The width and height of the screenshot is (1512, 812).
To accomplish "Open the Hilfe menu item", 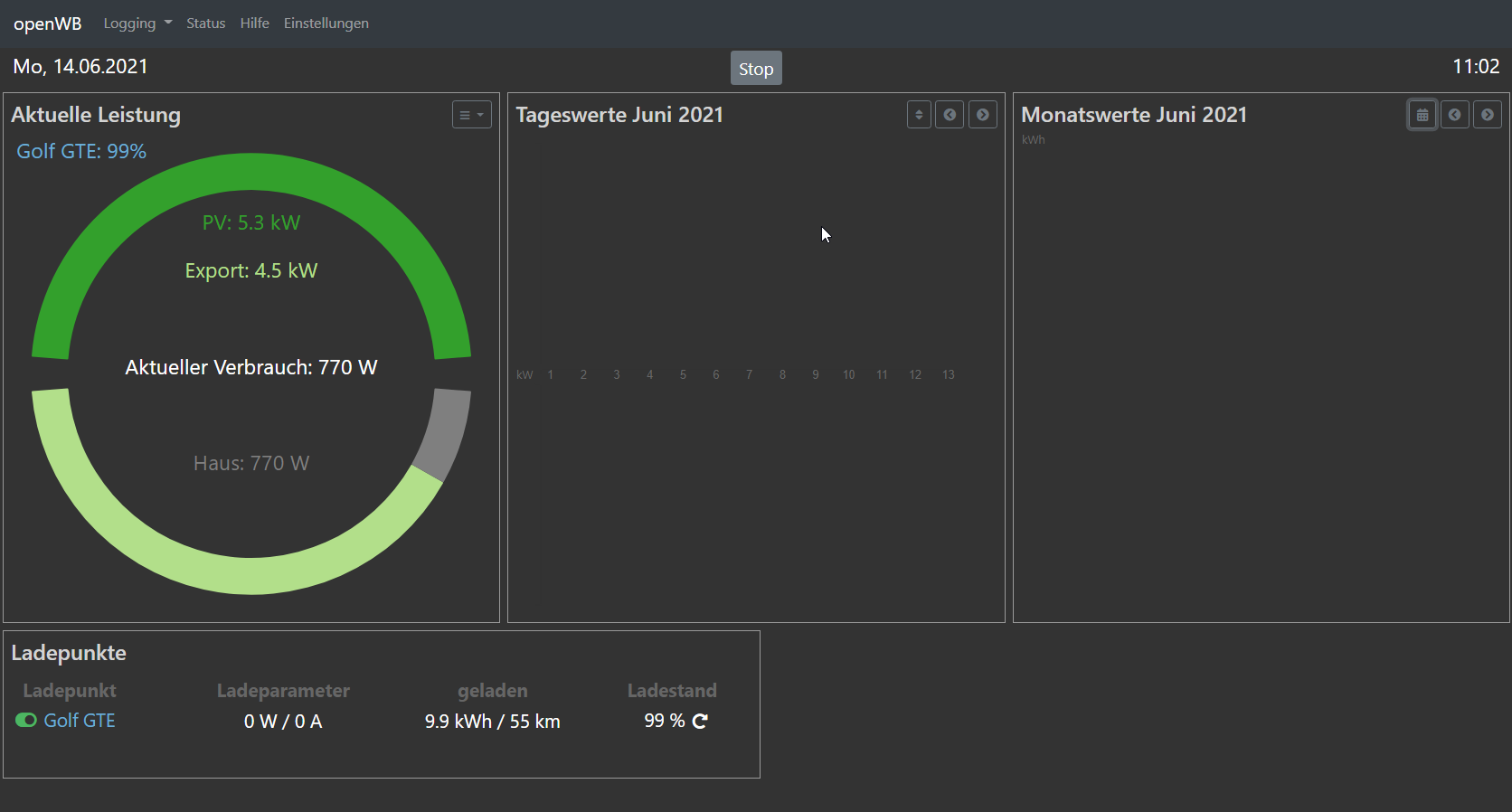I will click(254, 24).
